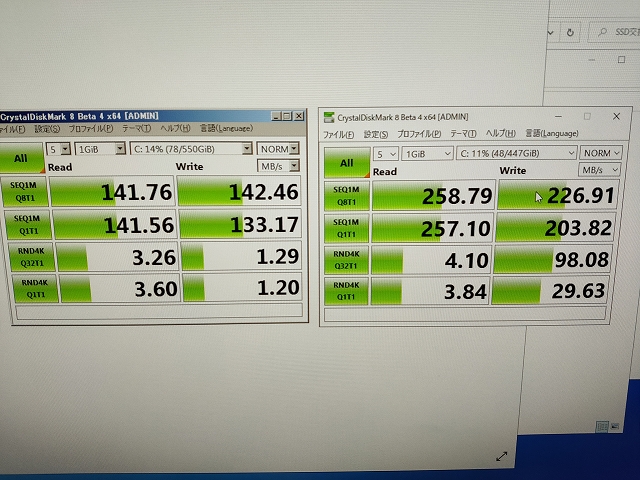640x480 pixels.
Task: Open プロファイル(P) menu in left window
Action: pyautogui.click(x=91, y=129)
